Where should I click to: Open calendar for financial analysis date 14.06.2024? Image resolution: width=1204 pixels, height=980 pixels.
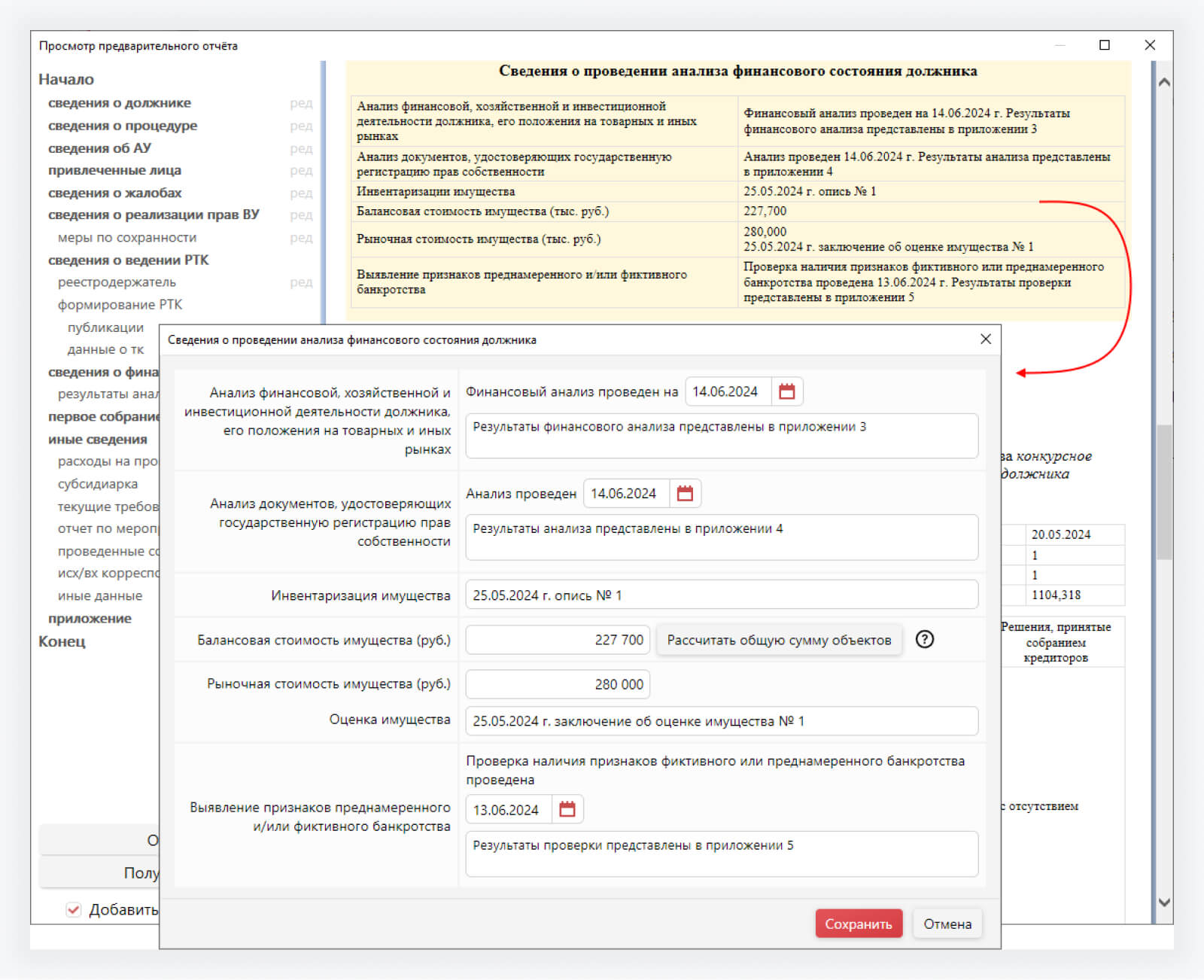pos(787,391)
